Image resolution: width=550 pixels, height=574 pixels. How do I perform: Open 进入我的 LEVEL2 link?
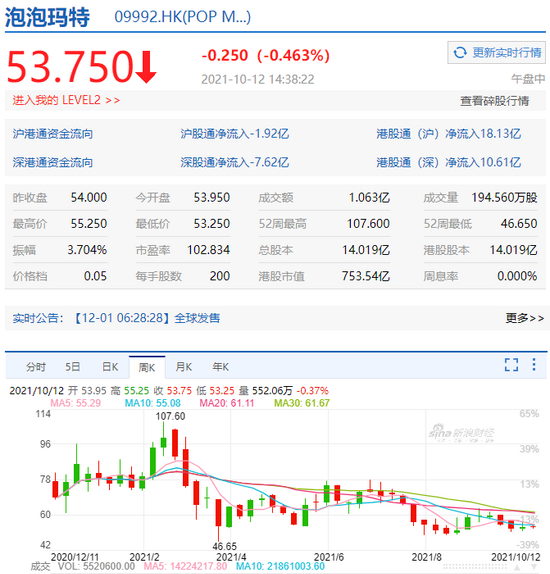point(66,100)
